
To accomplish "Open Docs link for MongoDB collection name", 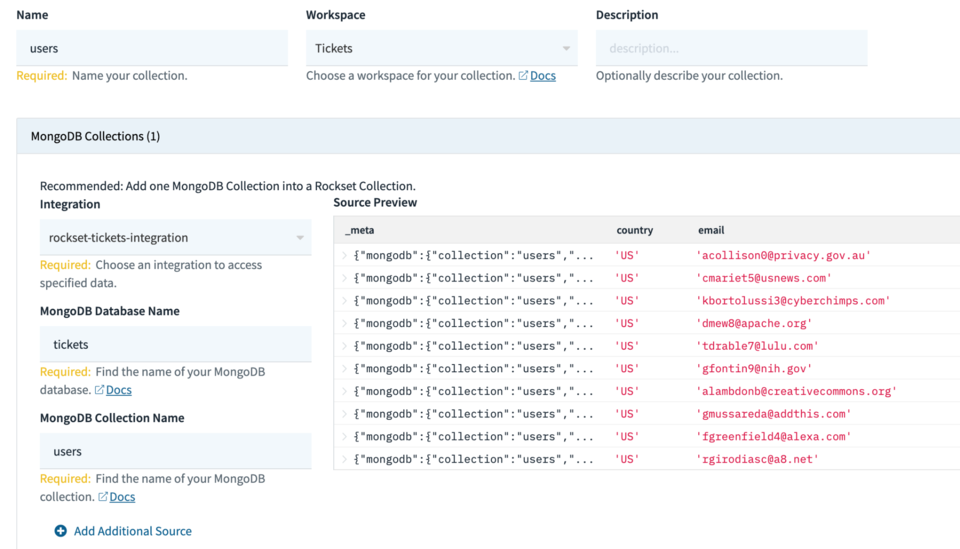I will click(x=122, y=497).
